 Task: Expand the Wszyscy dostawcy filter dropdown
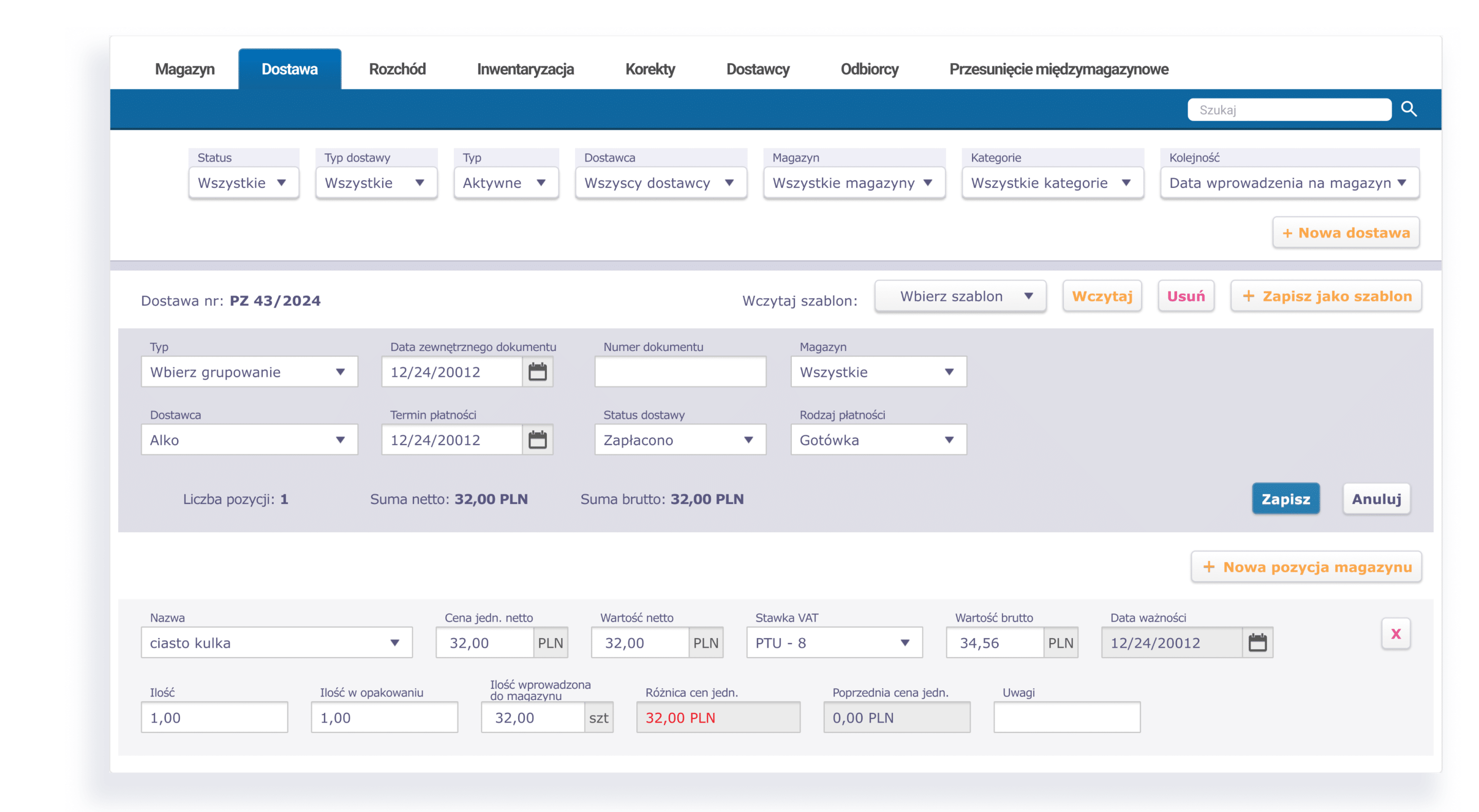pyautogui.click(x=661, y=183)
